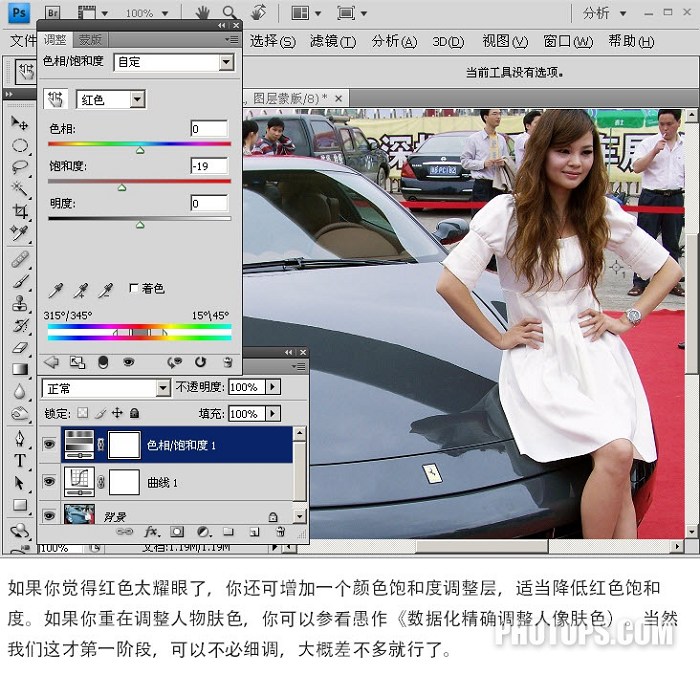Select the Elliptical Marquee tool

click(x=20, y=146)
